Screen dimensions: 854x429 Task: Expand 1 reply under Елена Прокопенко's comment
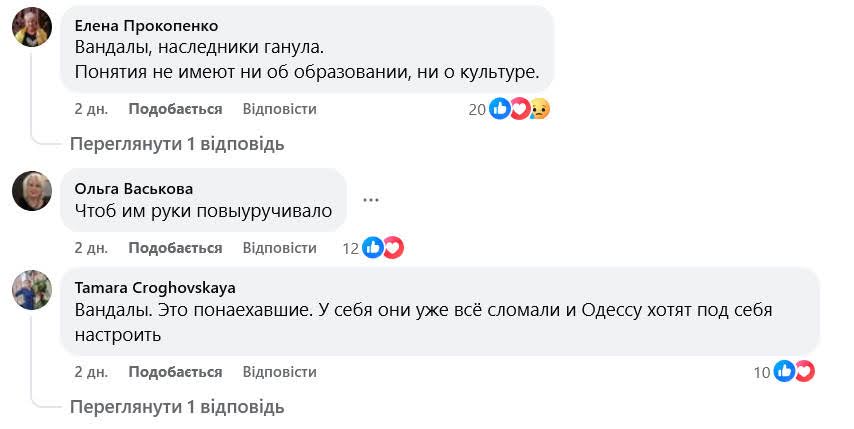177,144
